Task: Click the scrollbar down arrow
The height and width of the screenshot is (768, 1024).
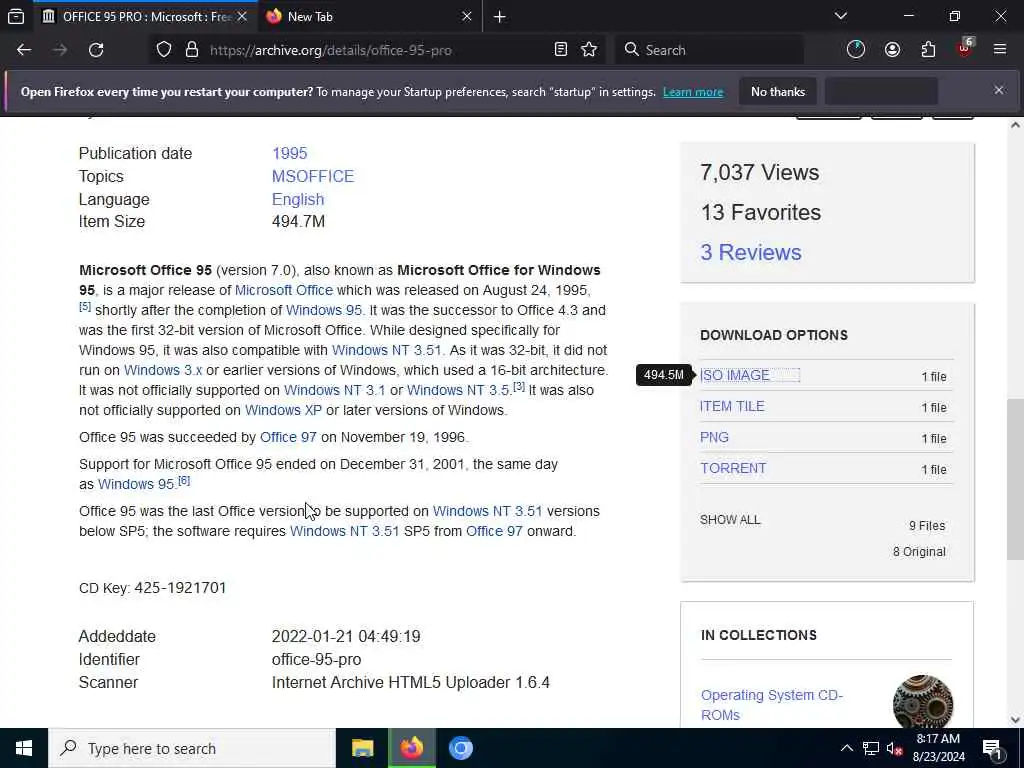Action: click(1015, 720)
